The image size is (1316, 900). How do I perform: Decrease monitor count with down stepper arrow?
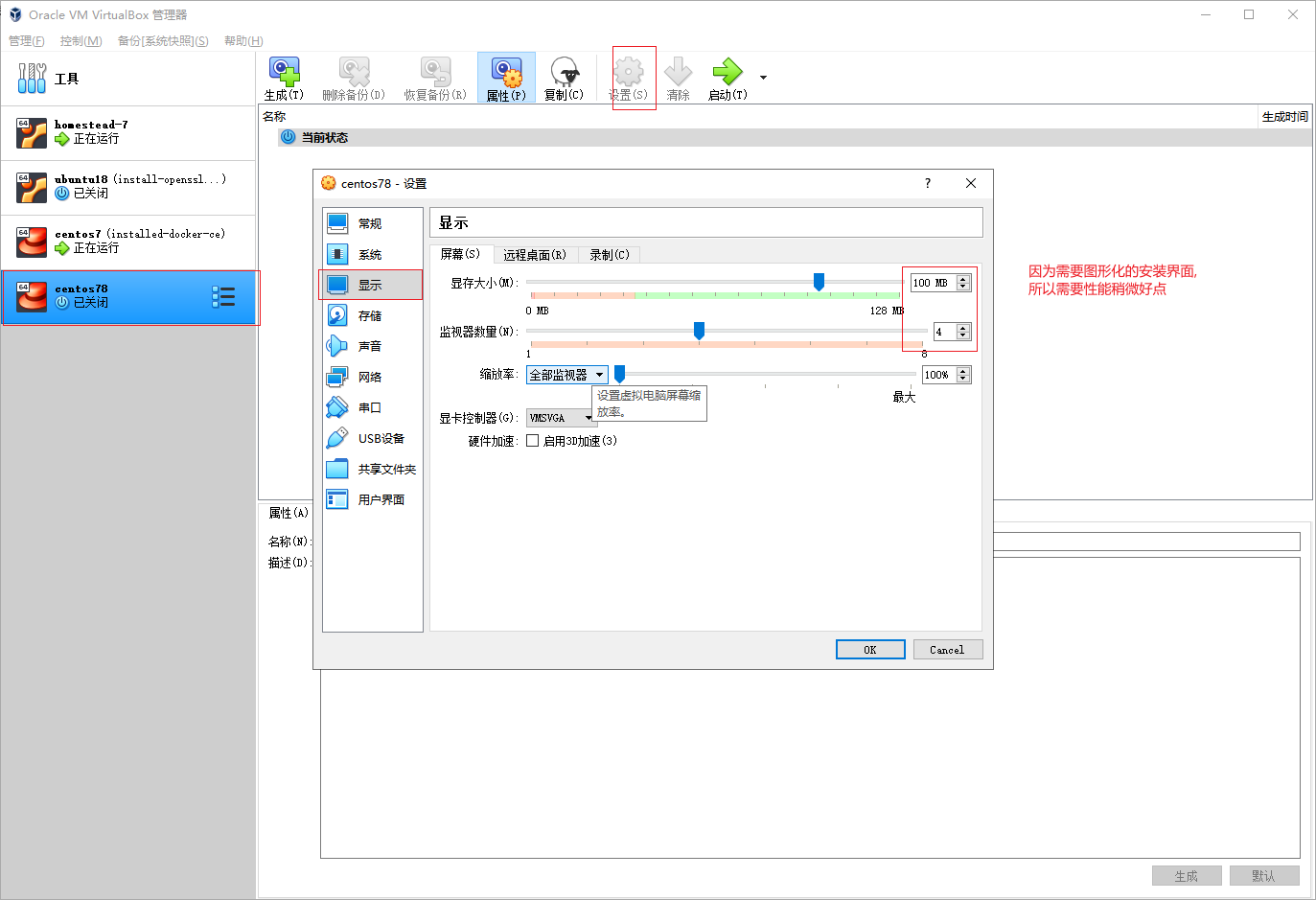pos(963,335)
